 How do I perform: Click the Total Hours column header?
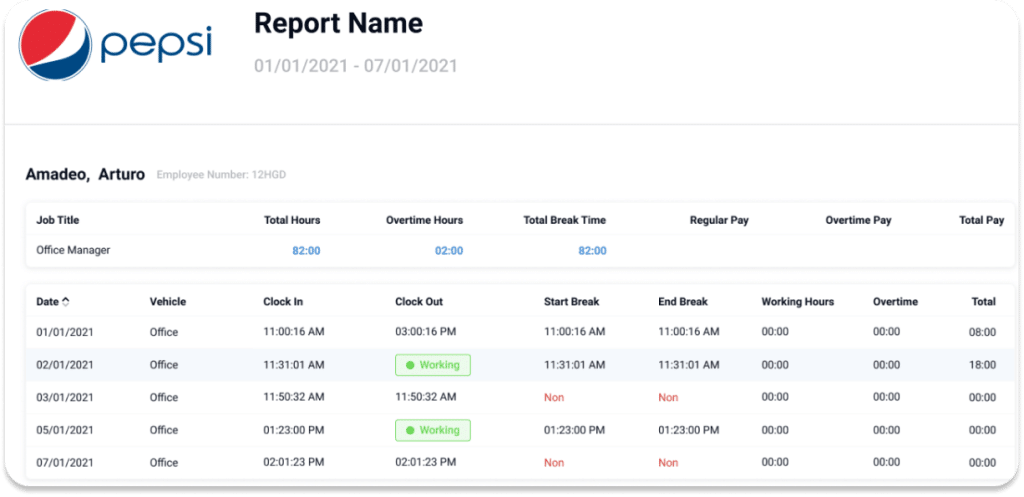point(292,220)
